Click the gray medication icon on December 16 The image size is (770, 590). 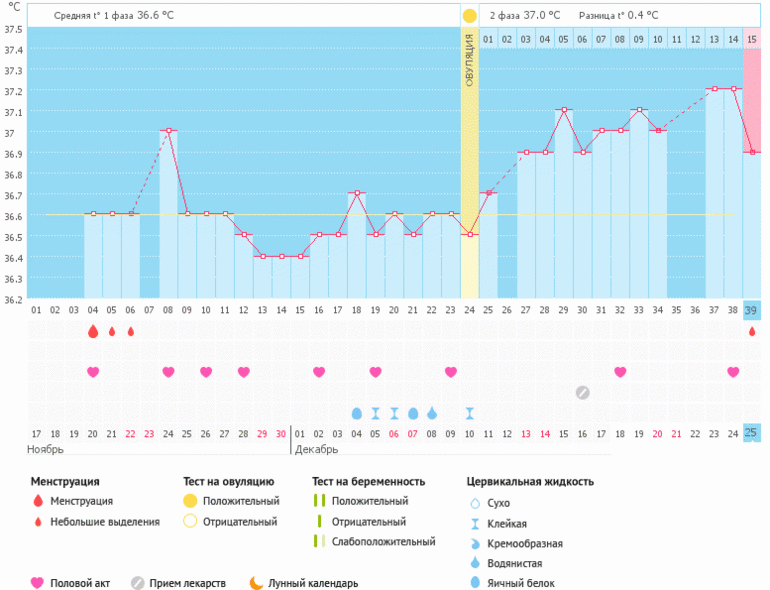click(582, 392)
